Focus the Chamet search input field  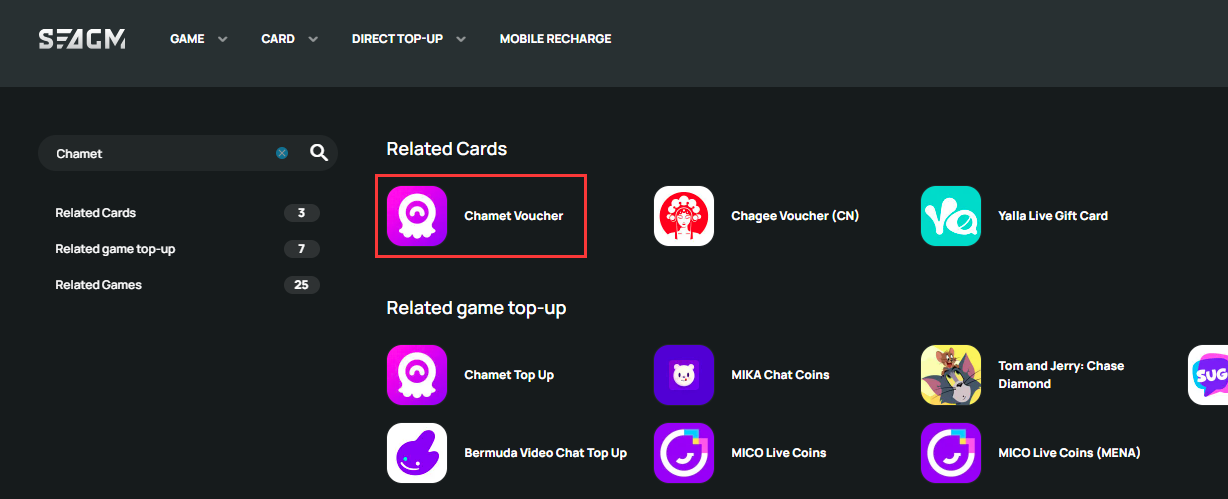(x=160, y=153)
